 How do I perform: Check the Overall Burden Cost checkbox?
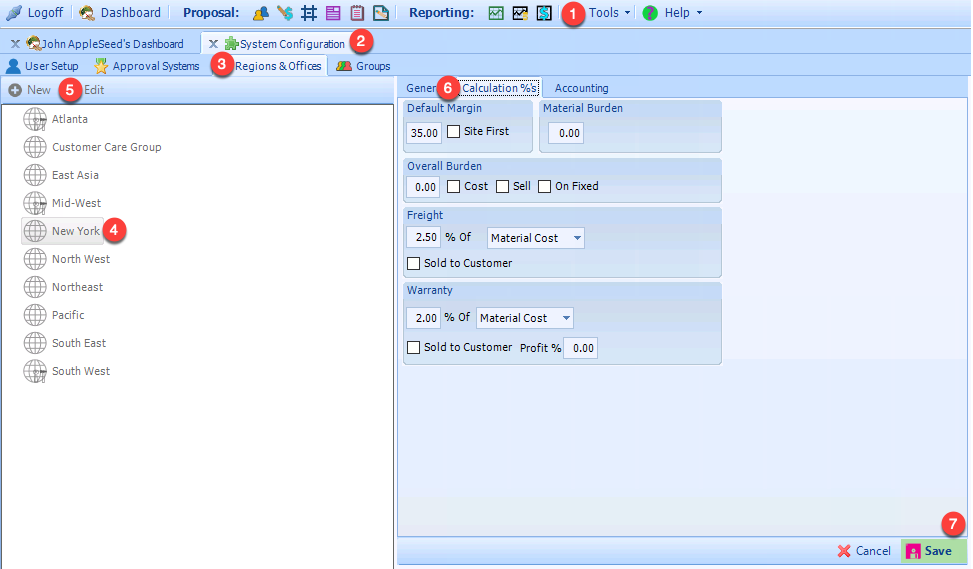click(454, 187)
